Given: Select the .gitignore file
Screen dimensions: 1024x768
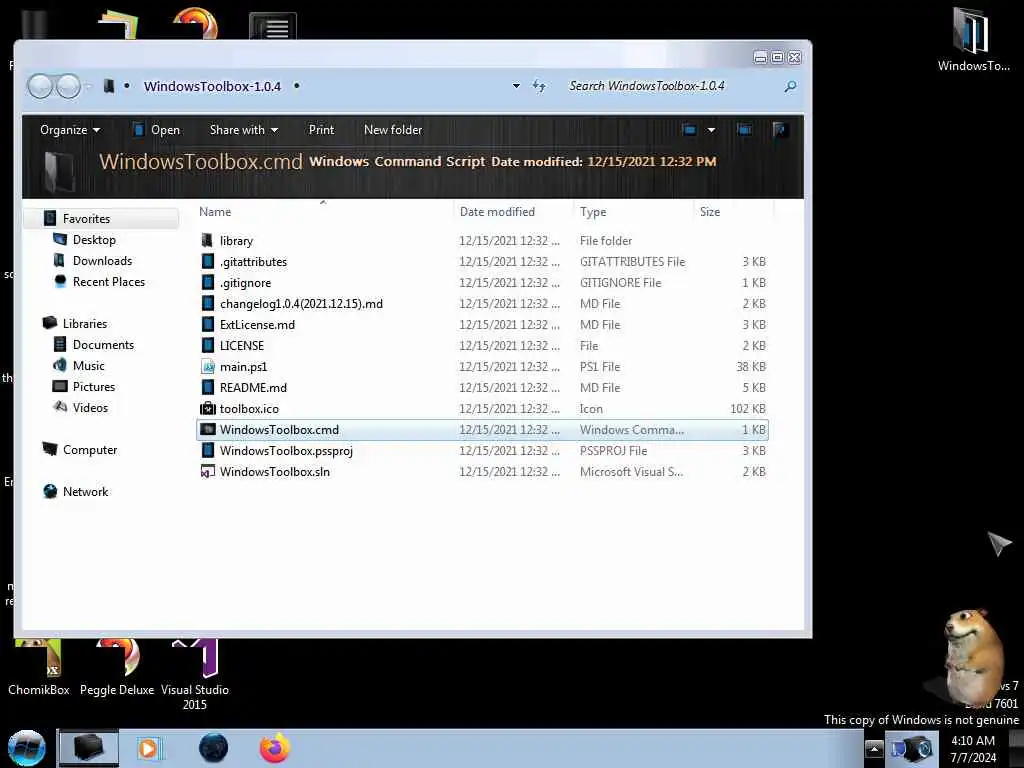Looking at the screenshot, I should click(x=483, y=283).
